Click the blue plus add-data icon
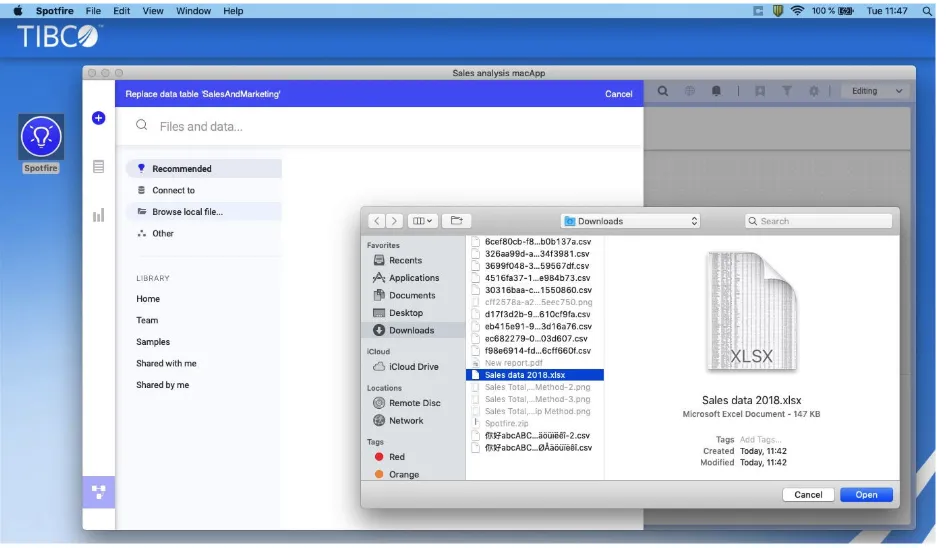This screenshot has height=548, width=946. coord(98,118)
